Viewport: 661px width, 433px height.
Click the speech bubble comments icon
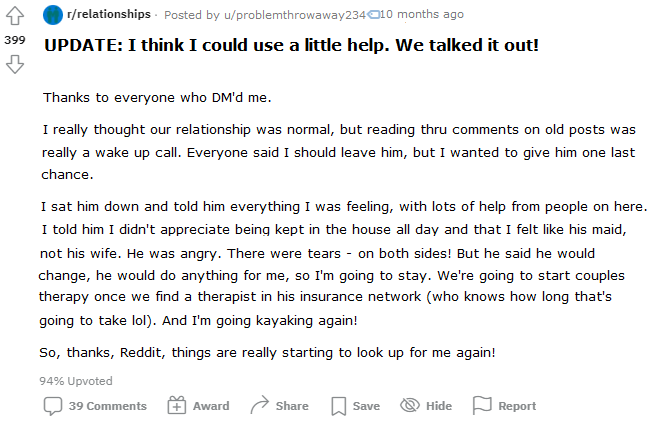(53, 406)
